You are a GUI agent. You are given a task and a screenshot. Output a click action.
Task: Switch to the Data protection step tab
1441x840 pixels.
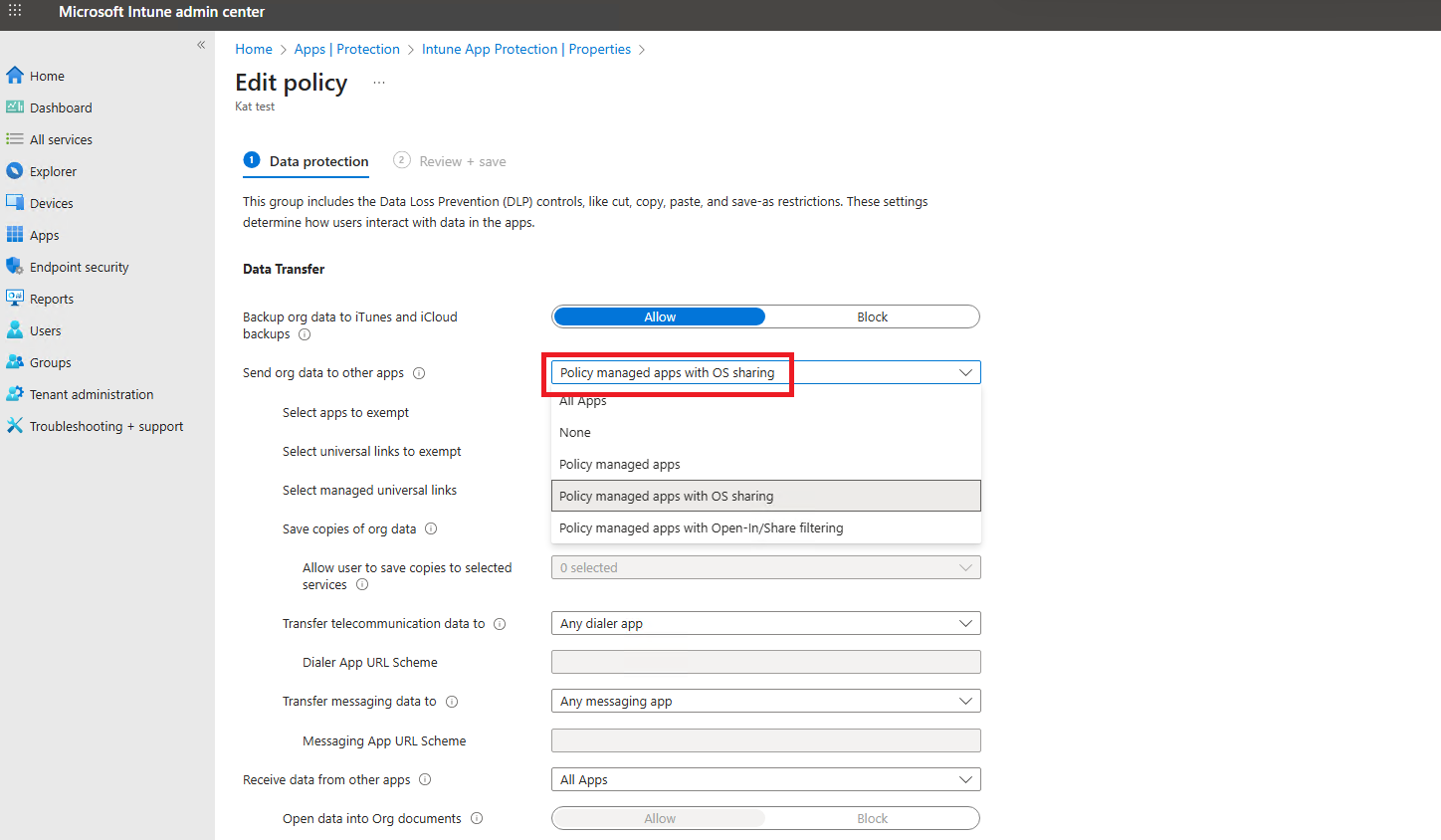point(307,161)
